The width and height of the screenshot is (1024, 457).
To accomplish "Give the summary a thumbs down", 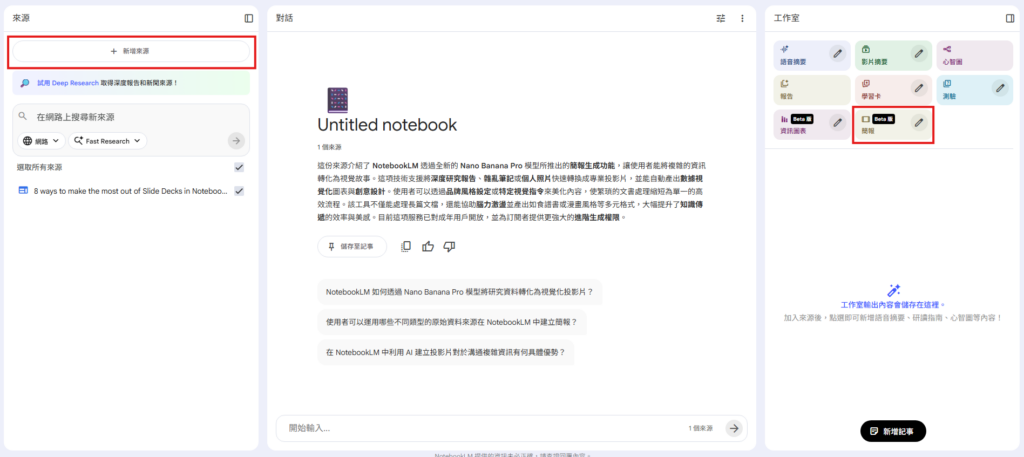I will point(449,246).
